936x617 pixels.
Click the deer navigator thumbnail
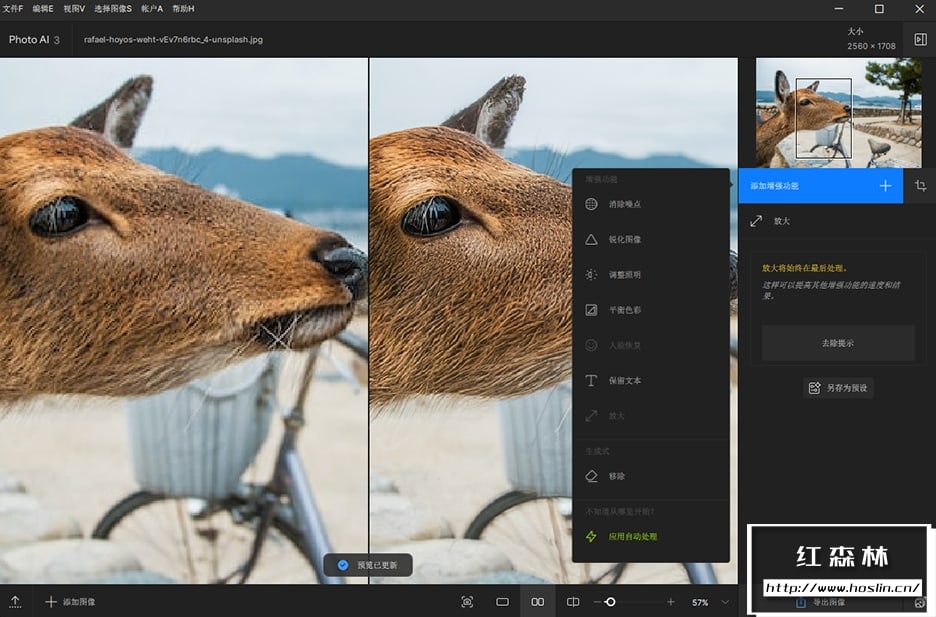(x=838, y=113)
